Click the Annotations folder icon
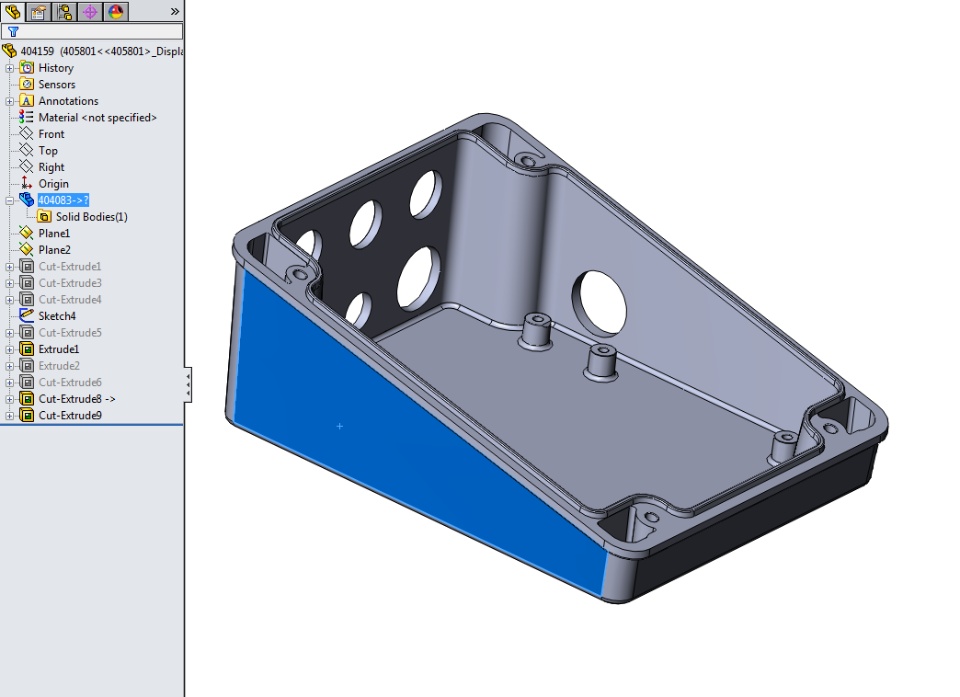960x697 pixels. pyautogui.click(x=26, y=100)
